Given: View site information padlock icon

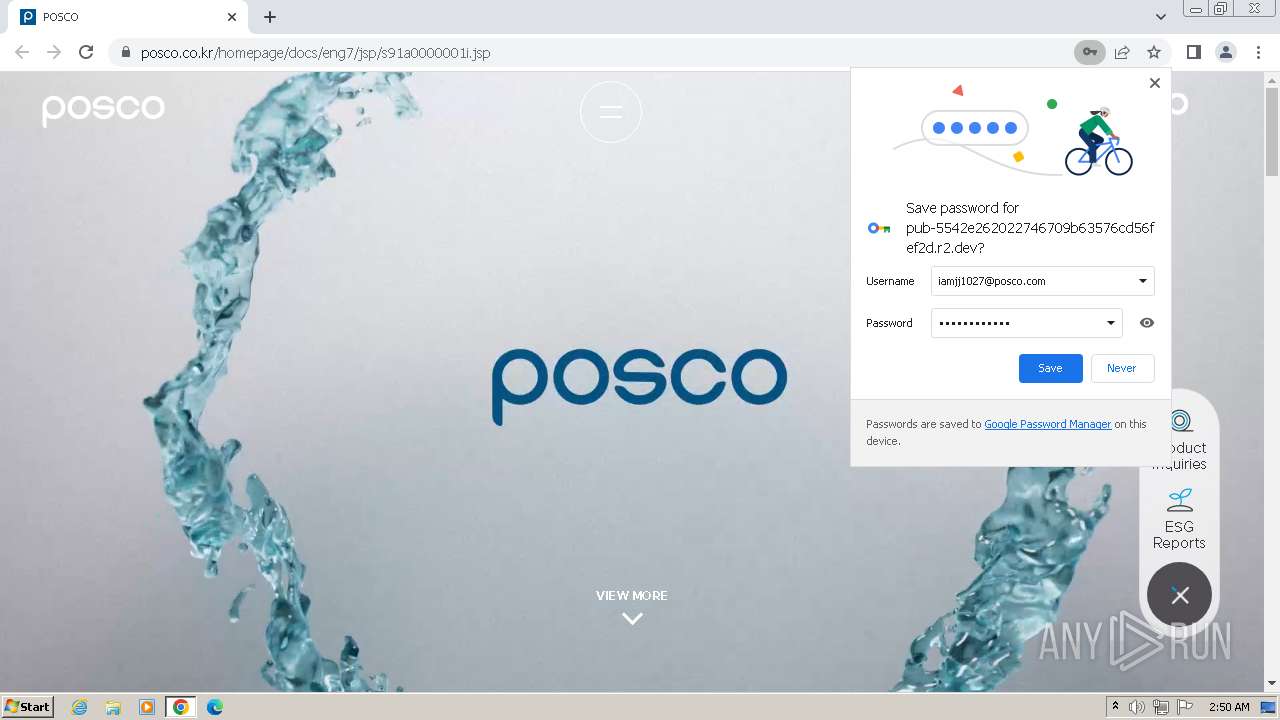Looking at the screenshot, I should click(x=125, y=52).
